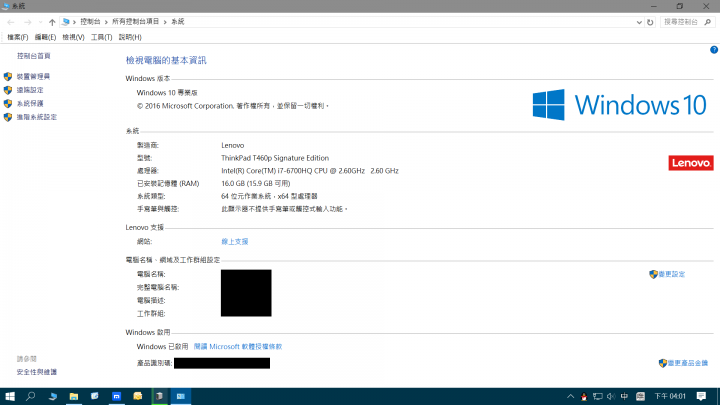Click the computer icon in address bar

tap(66, 22)
